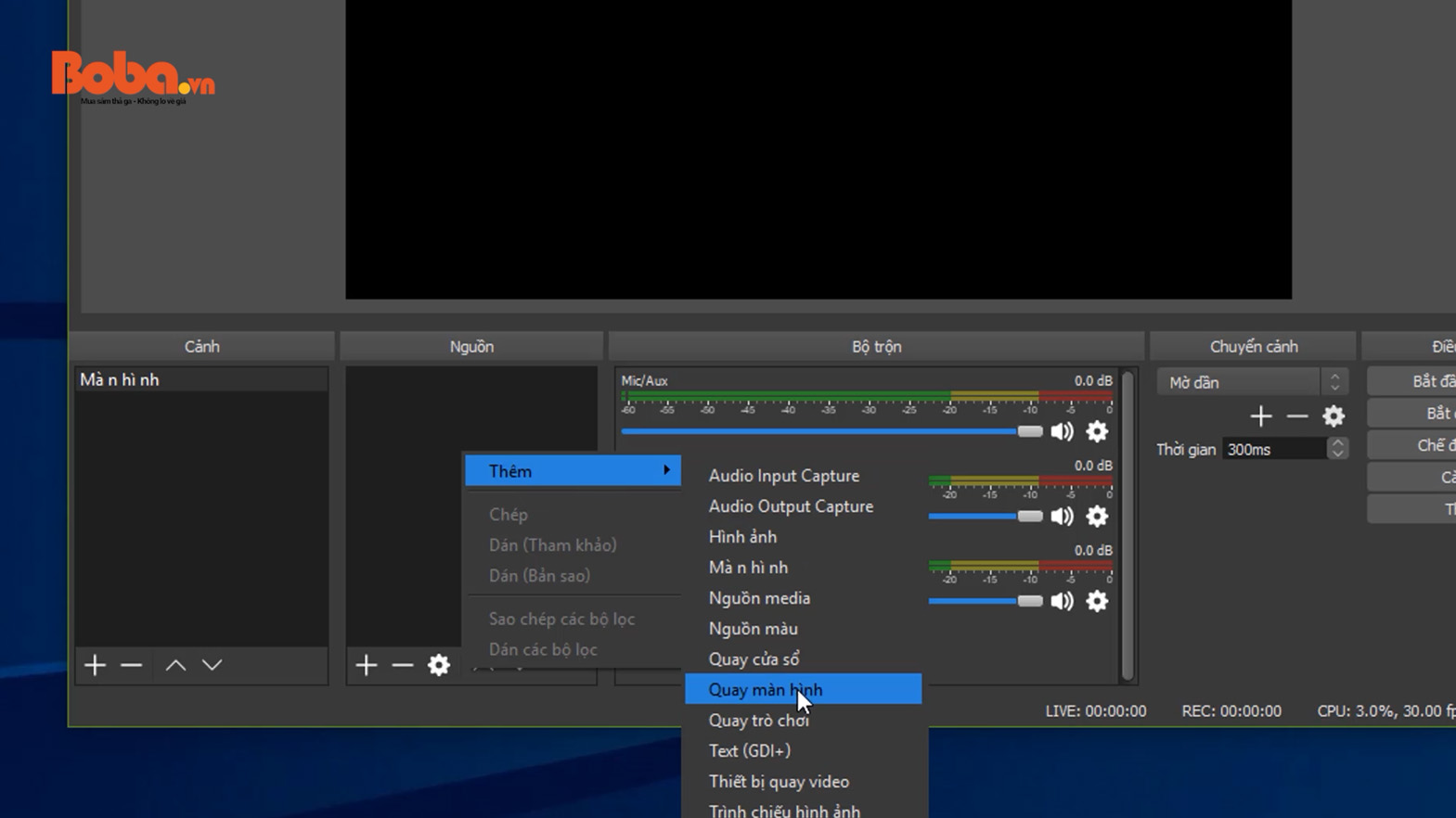Click the Thời gian 300ms stepper arrows
This screenshot has width=1456, height=818.
click(1337, 449)
